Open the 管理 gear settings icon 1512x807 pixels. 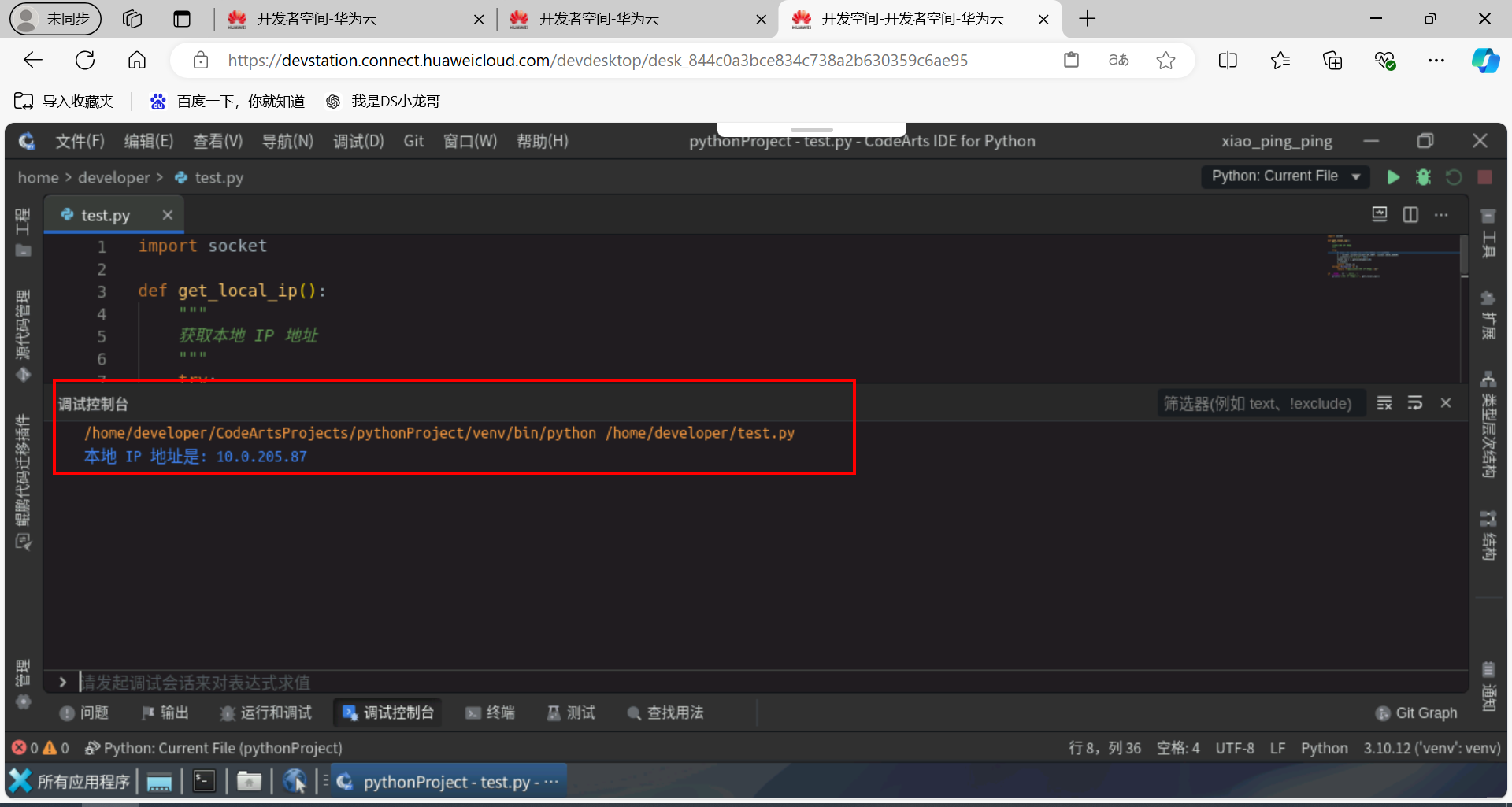point(22,702)
